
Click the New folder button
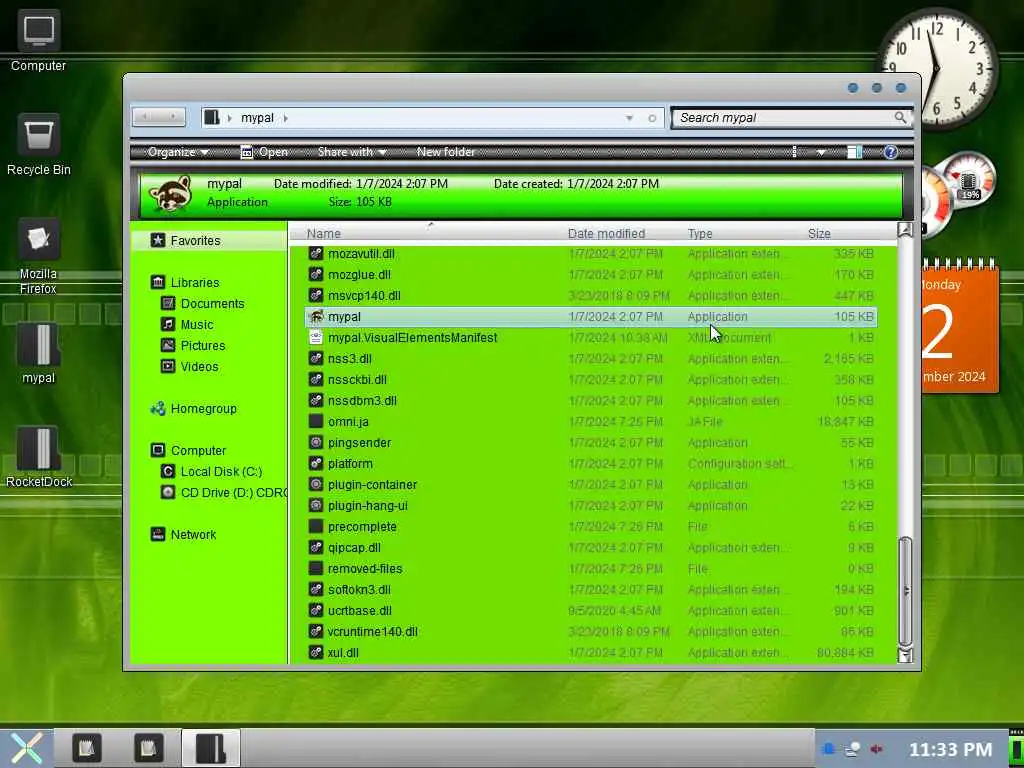click(x=446, y=152)
